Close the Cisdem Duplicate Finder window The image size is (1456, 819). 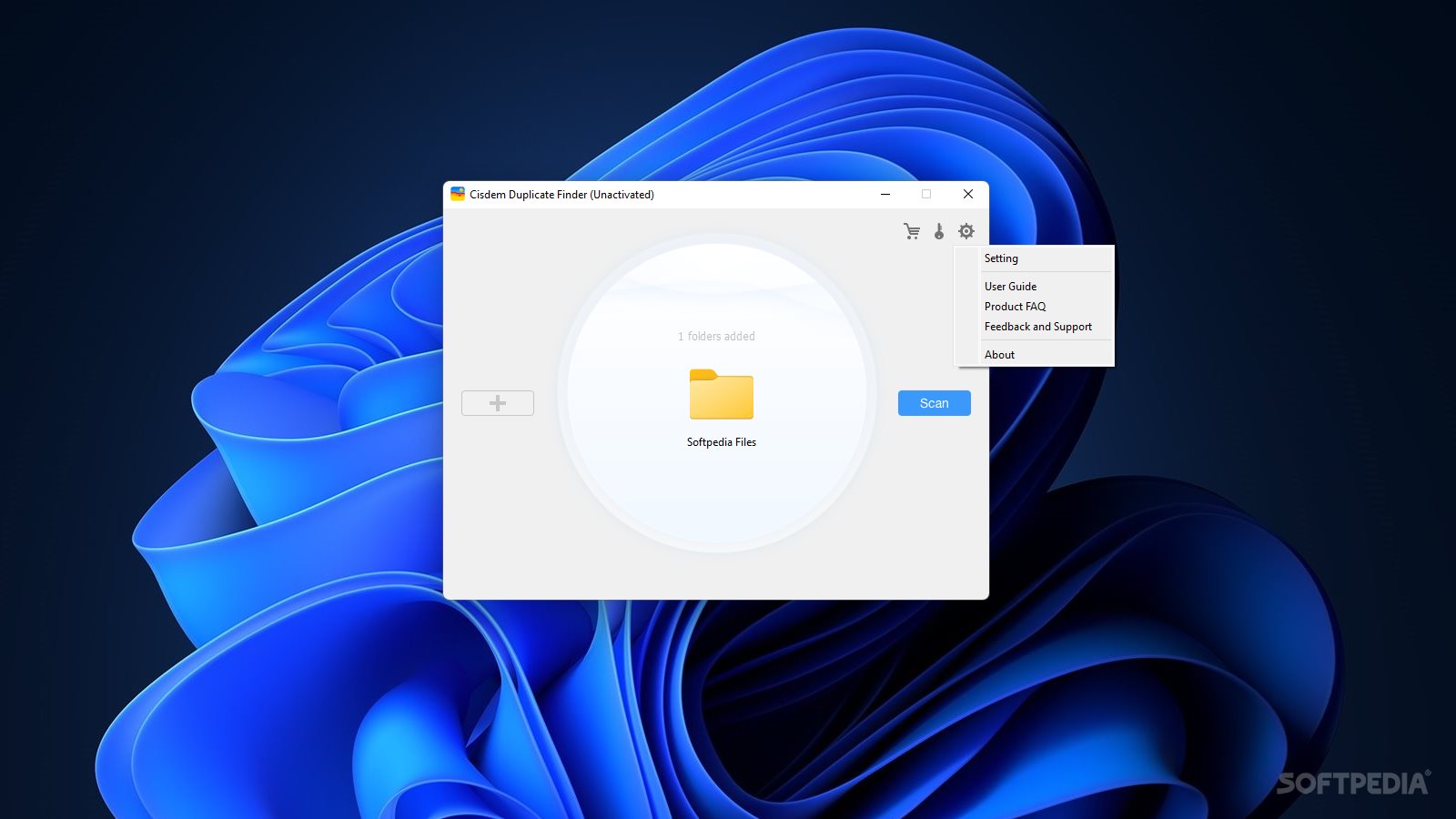click(x=968, y=194)
